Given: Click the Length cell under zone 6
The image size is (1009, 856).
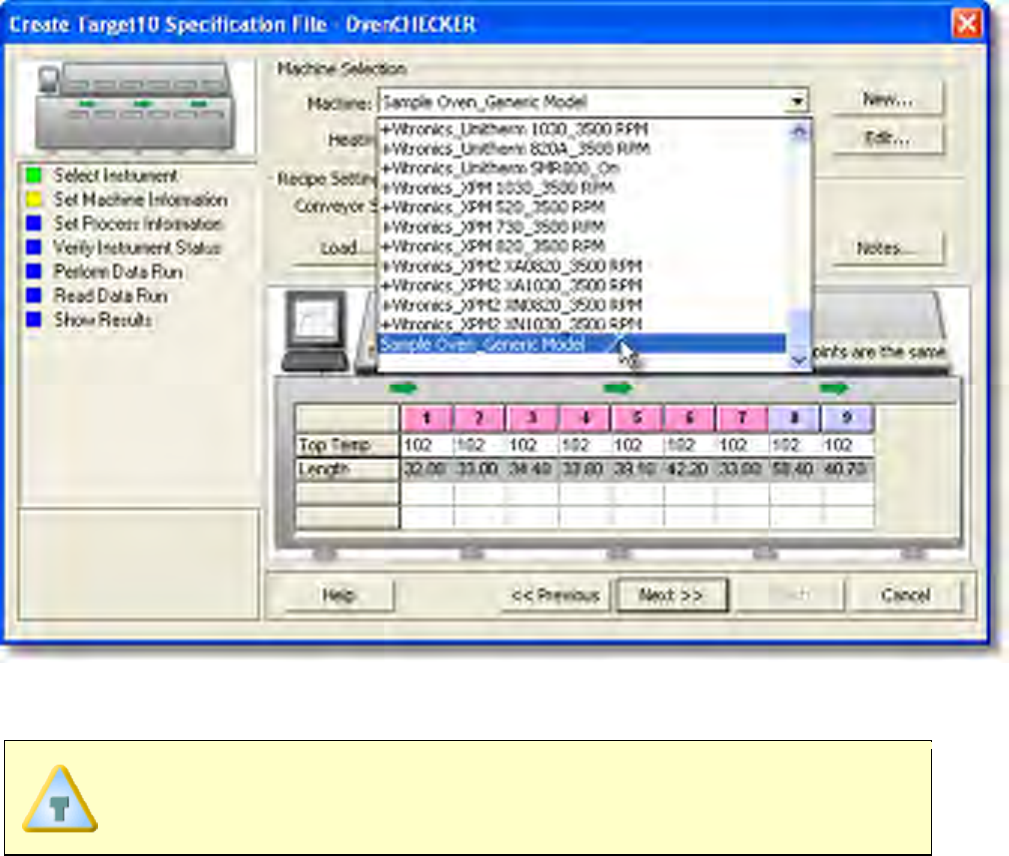Looking at the screenshot, I should click(690, 469).
